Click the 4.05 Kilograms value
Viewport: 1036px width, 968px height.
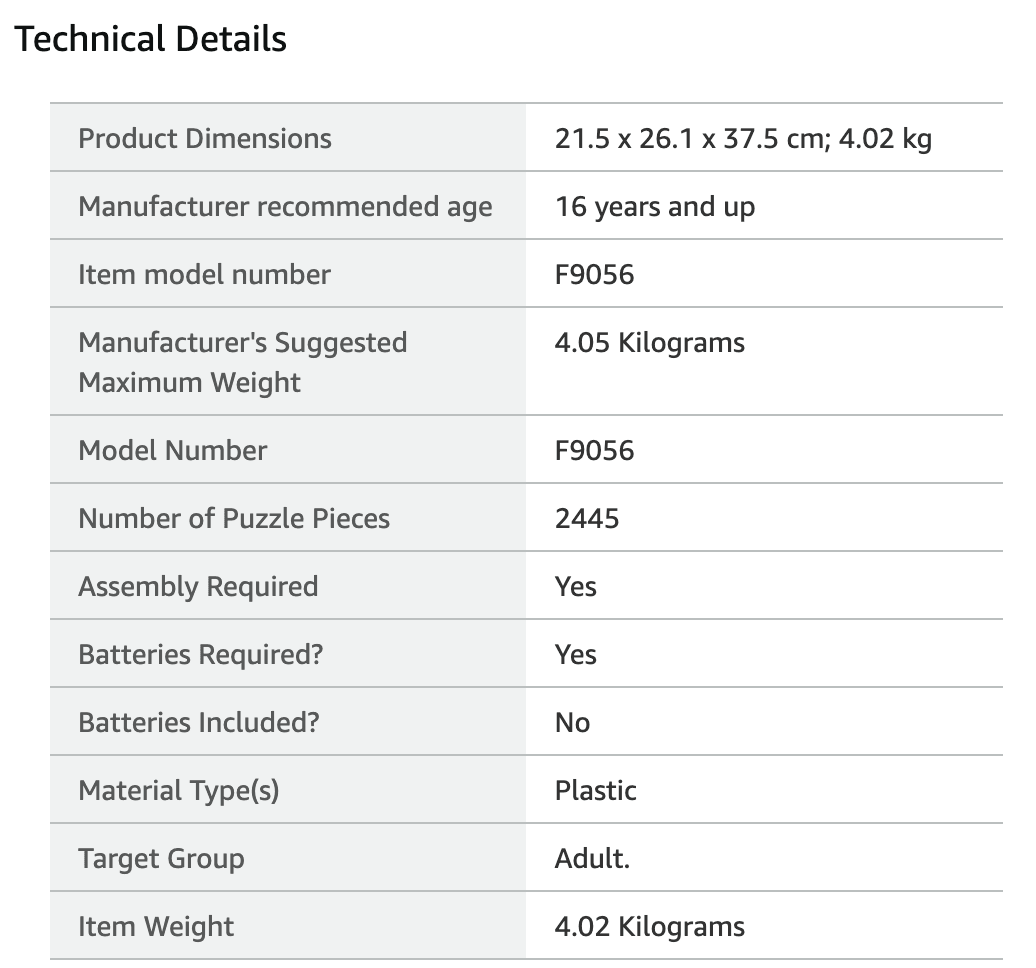click(649, 343)
